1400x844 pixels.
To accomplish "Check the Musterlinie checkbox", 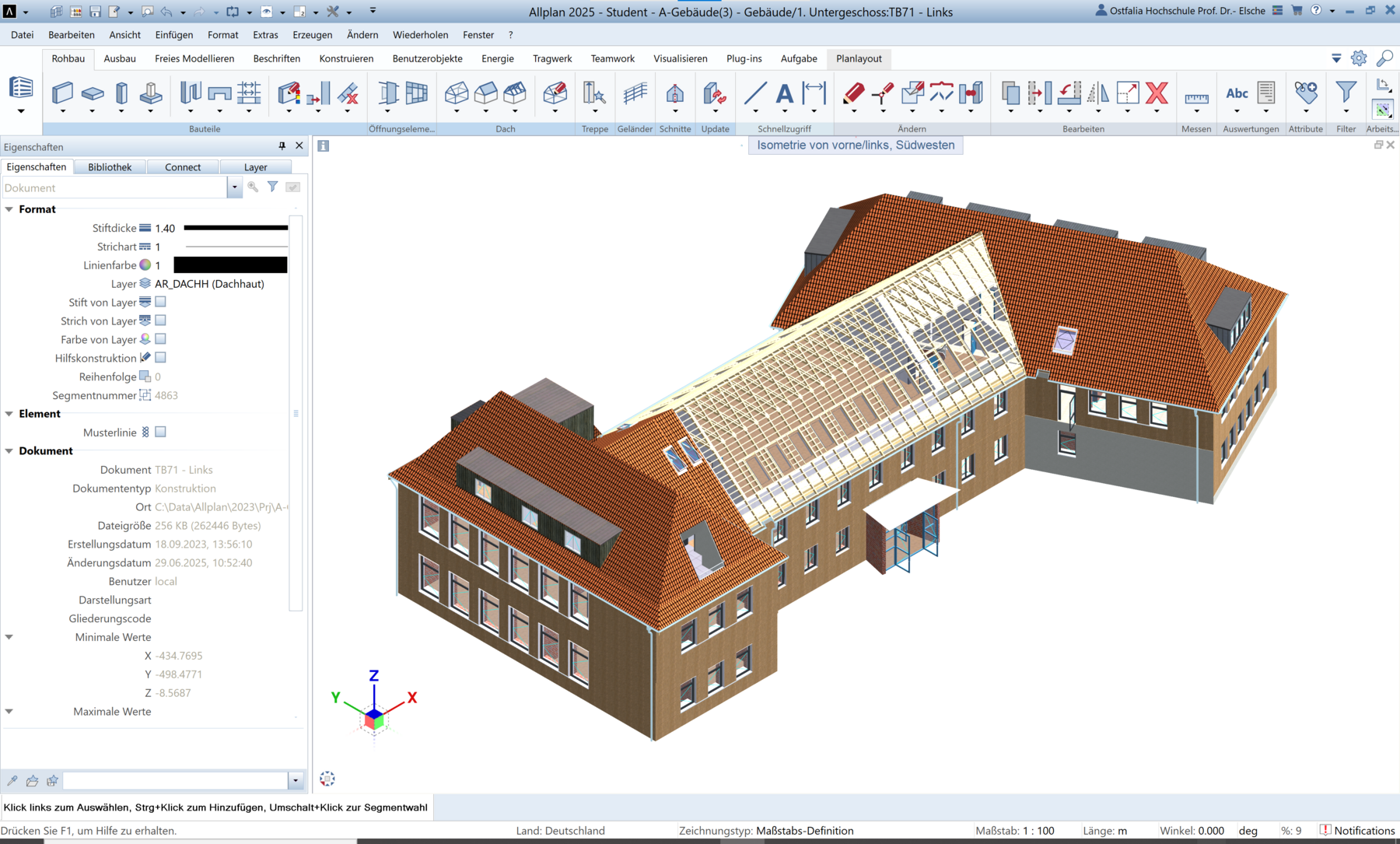I will 160,432.
